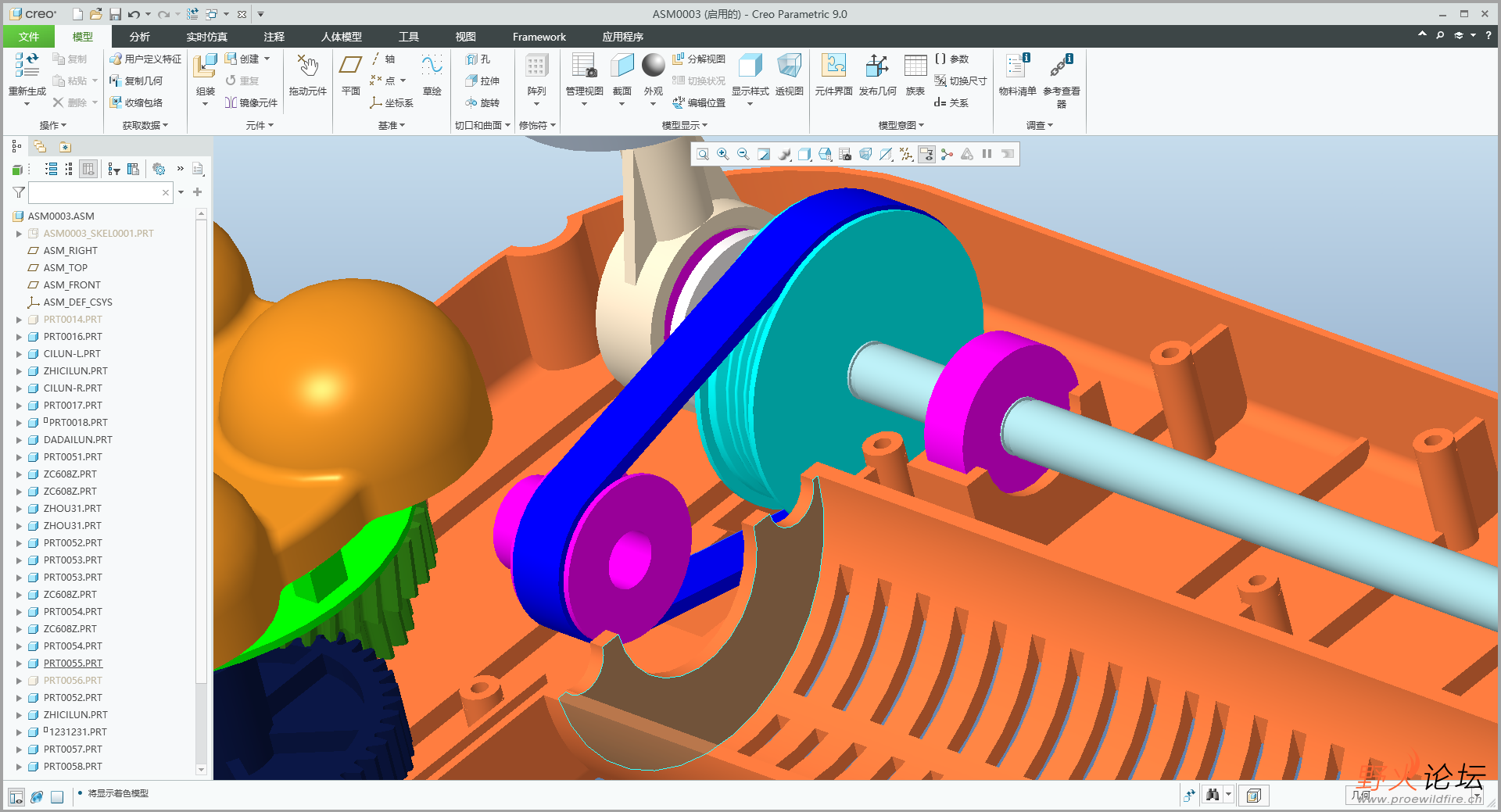This screenshot has height=812, width=1501.
Task: Toggle the pause simulation button
Action: click(987, 154)
